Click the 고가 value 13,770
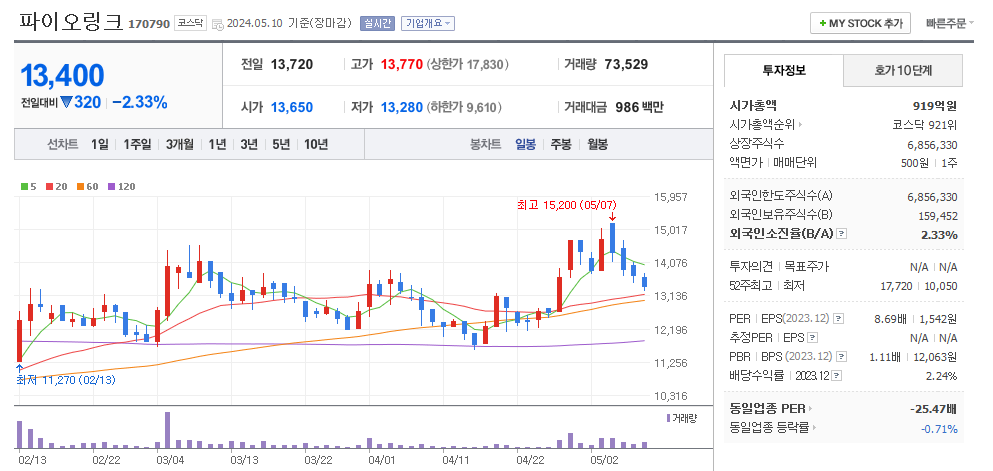Image resolution: width=993 pixels, height=471 pixels. [x=402, y=65]
